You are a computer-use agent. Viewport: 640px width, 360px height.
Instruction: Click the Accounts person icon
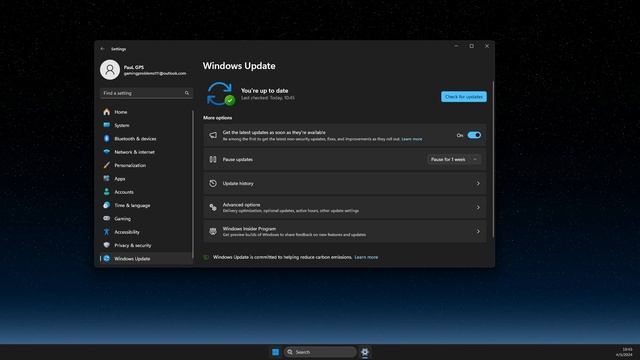pos(107,192)
